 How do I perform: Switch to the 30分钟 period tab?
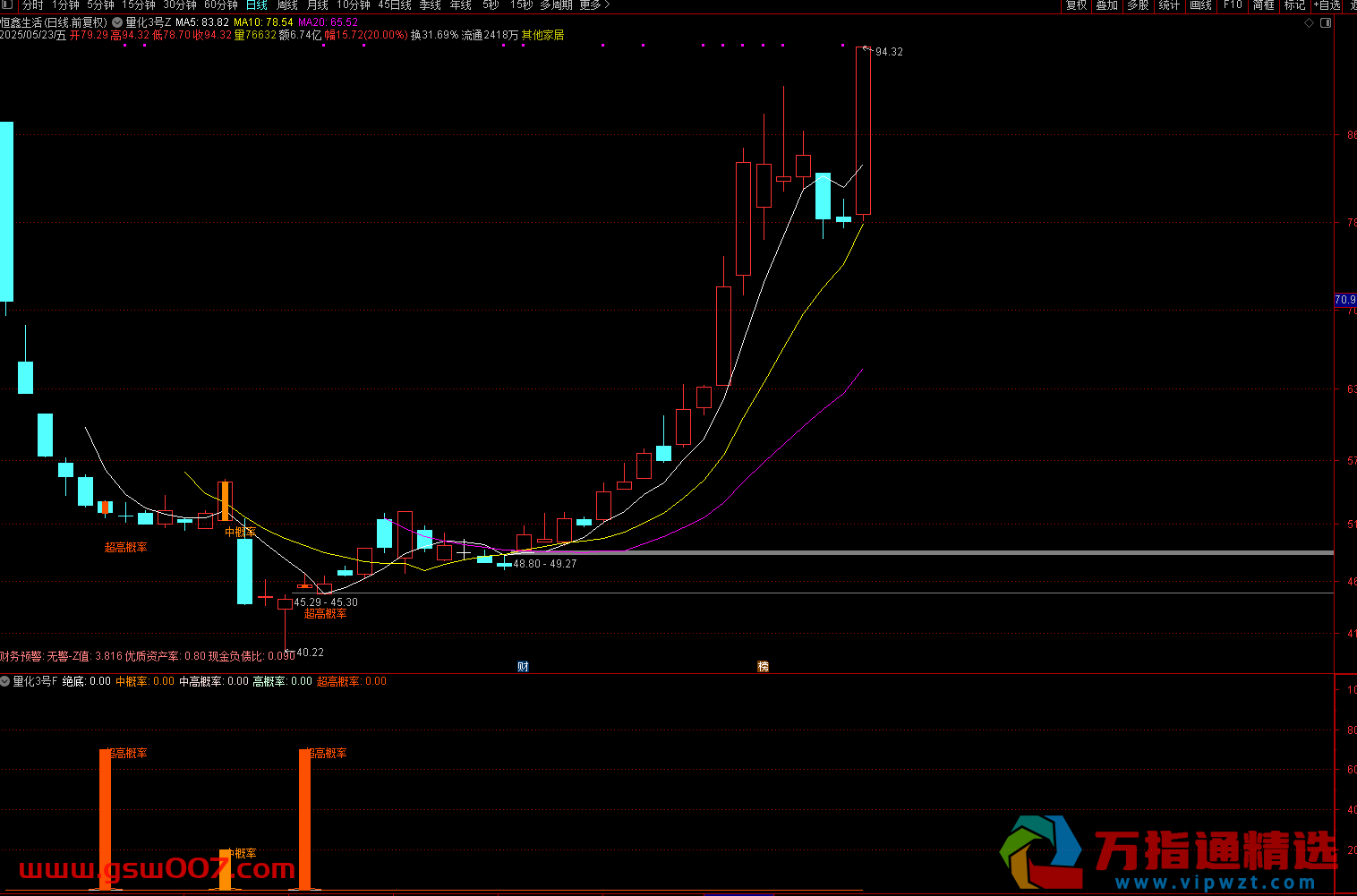coord(180,5)
